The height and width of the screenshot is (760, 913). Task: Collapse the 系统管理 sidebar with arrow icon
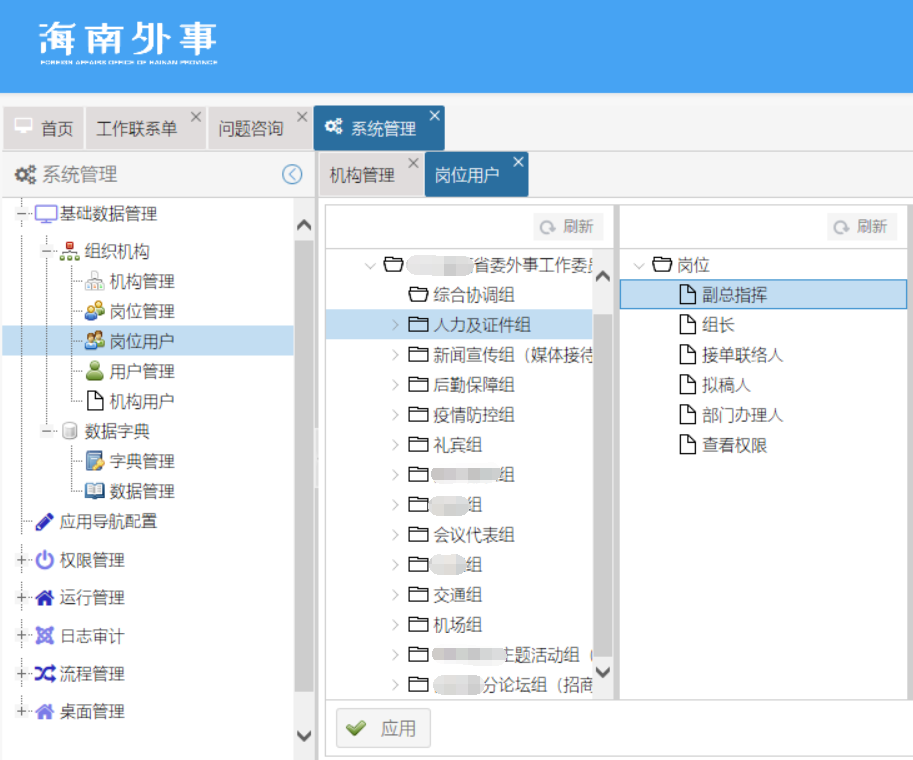coord(292,175)
